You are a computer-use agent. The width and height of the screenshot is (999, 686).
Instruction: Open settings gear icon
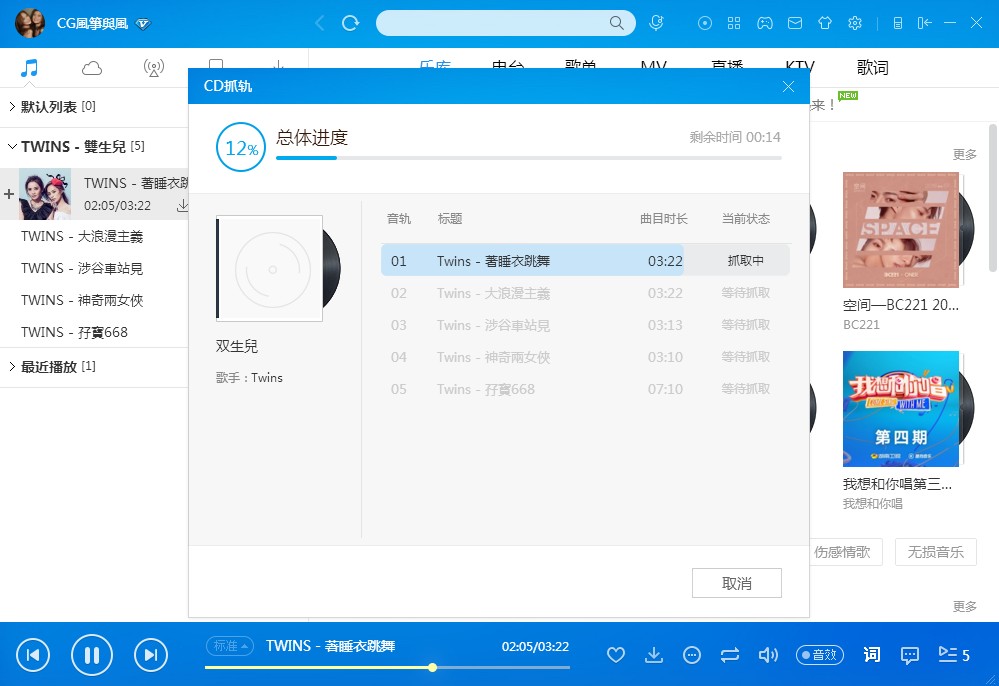[x=855, y=24]
